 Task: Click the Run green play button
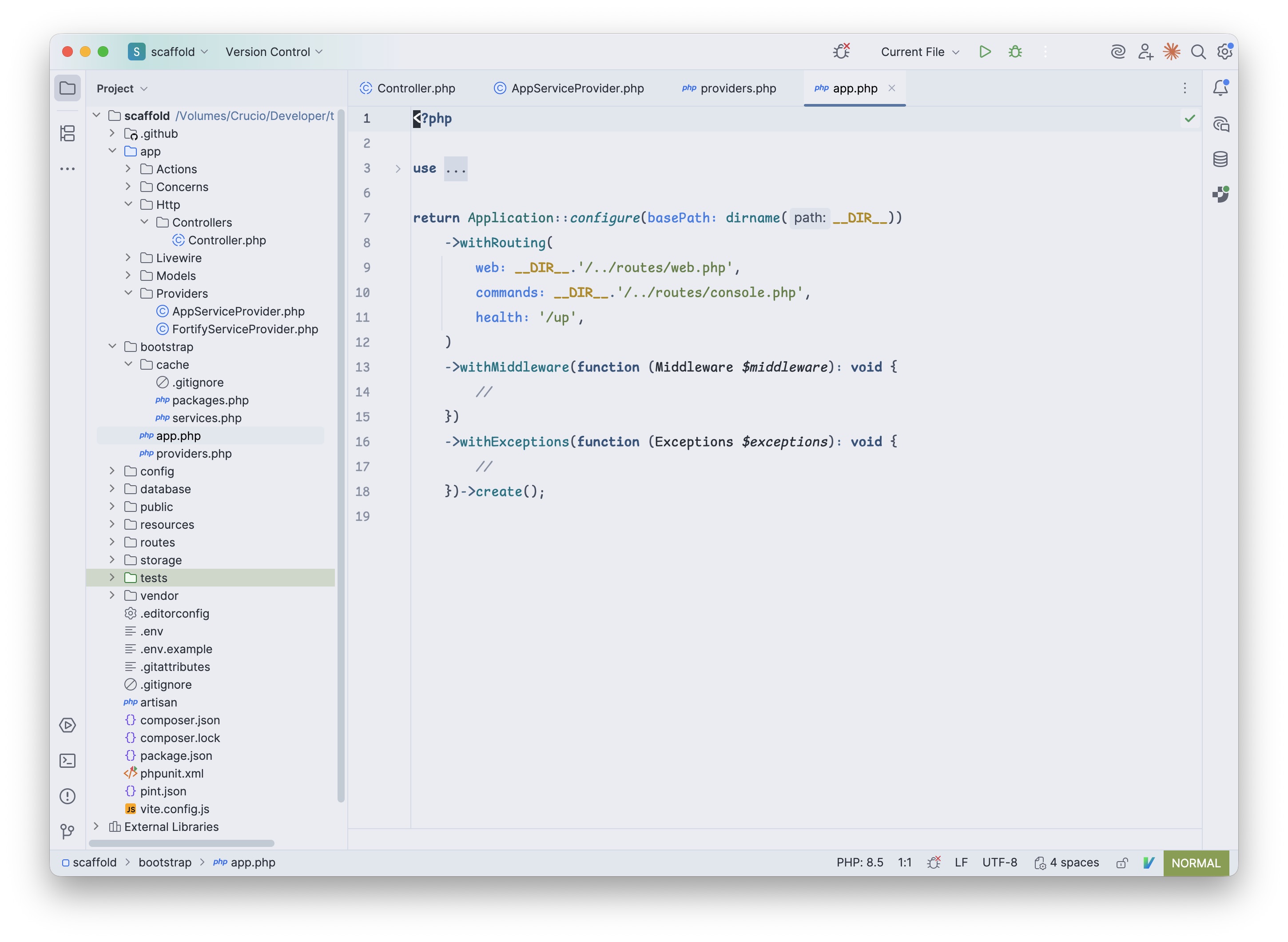pos(985,52)
